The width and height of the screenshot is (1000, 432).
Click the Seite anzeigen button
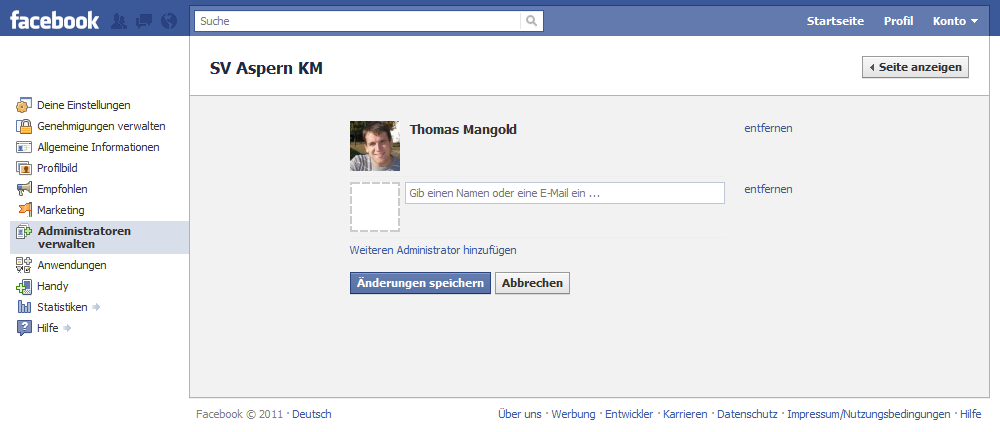pyautogui.click(x=915, y=67)
